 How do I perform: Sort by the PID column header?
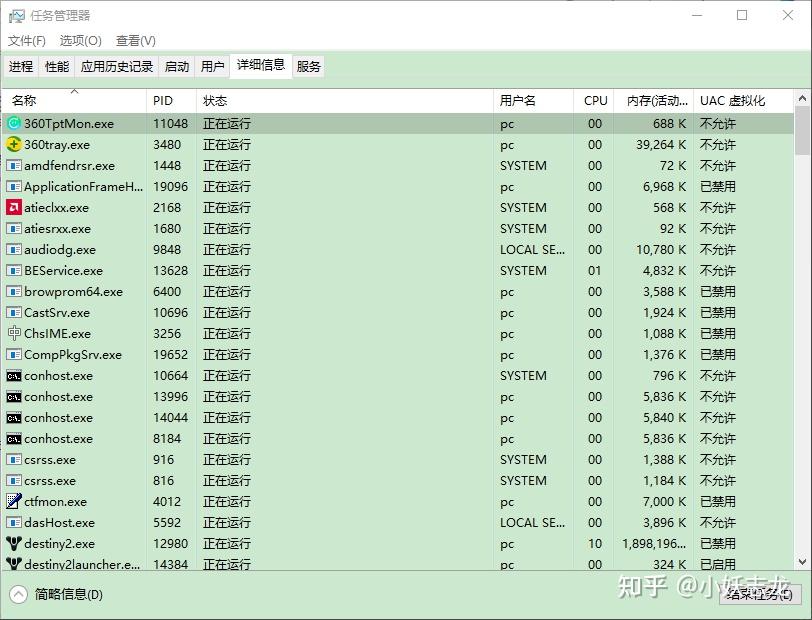tap(171, 100)
